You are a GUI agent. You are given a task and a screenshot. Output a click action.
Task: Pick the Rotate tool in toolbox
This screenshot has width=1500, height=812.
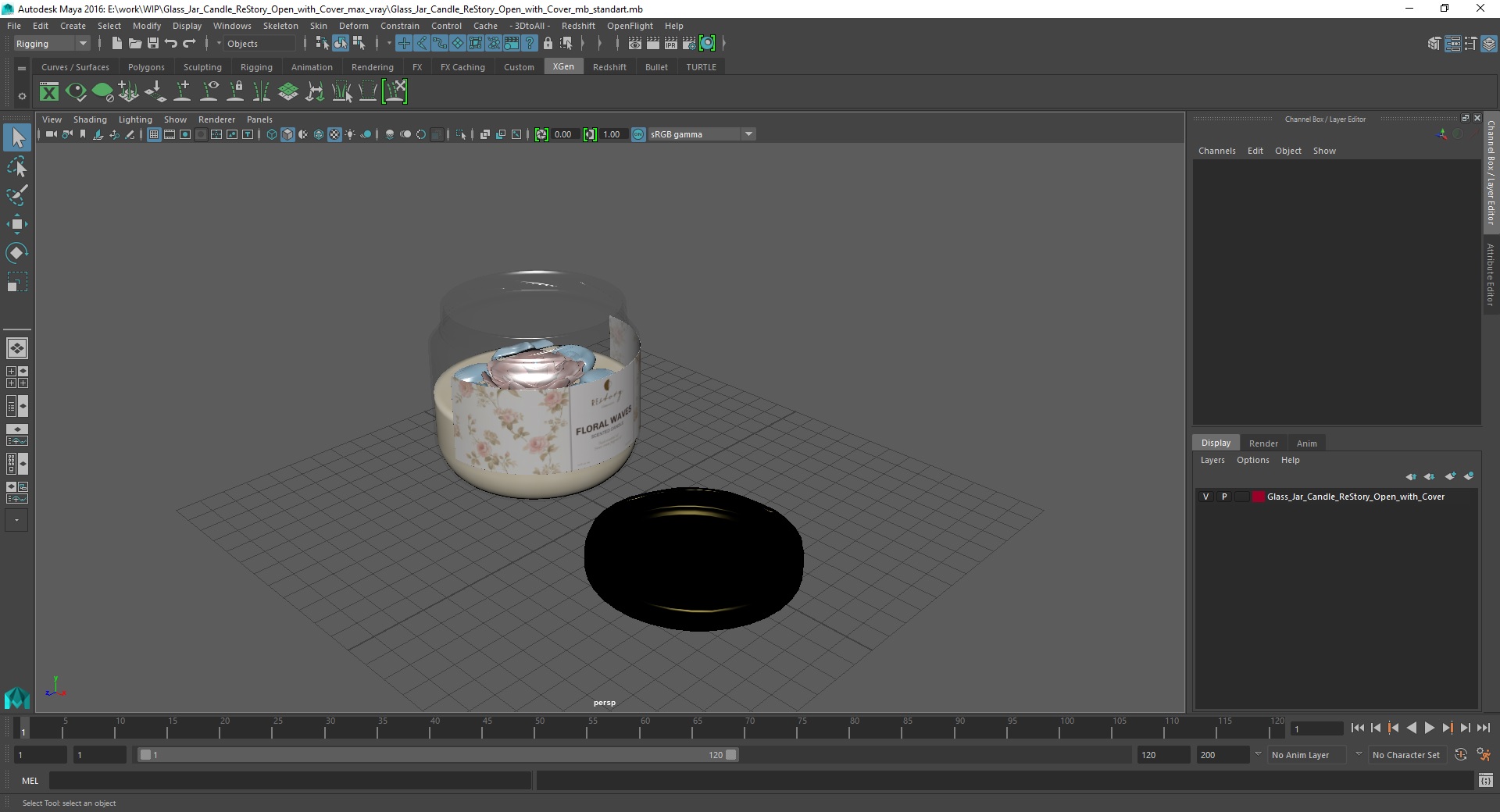point(17,253)
